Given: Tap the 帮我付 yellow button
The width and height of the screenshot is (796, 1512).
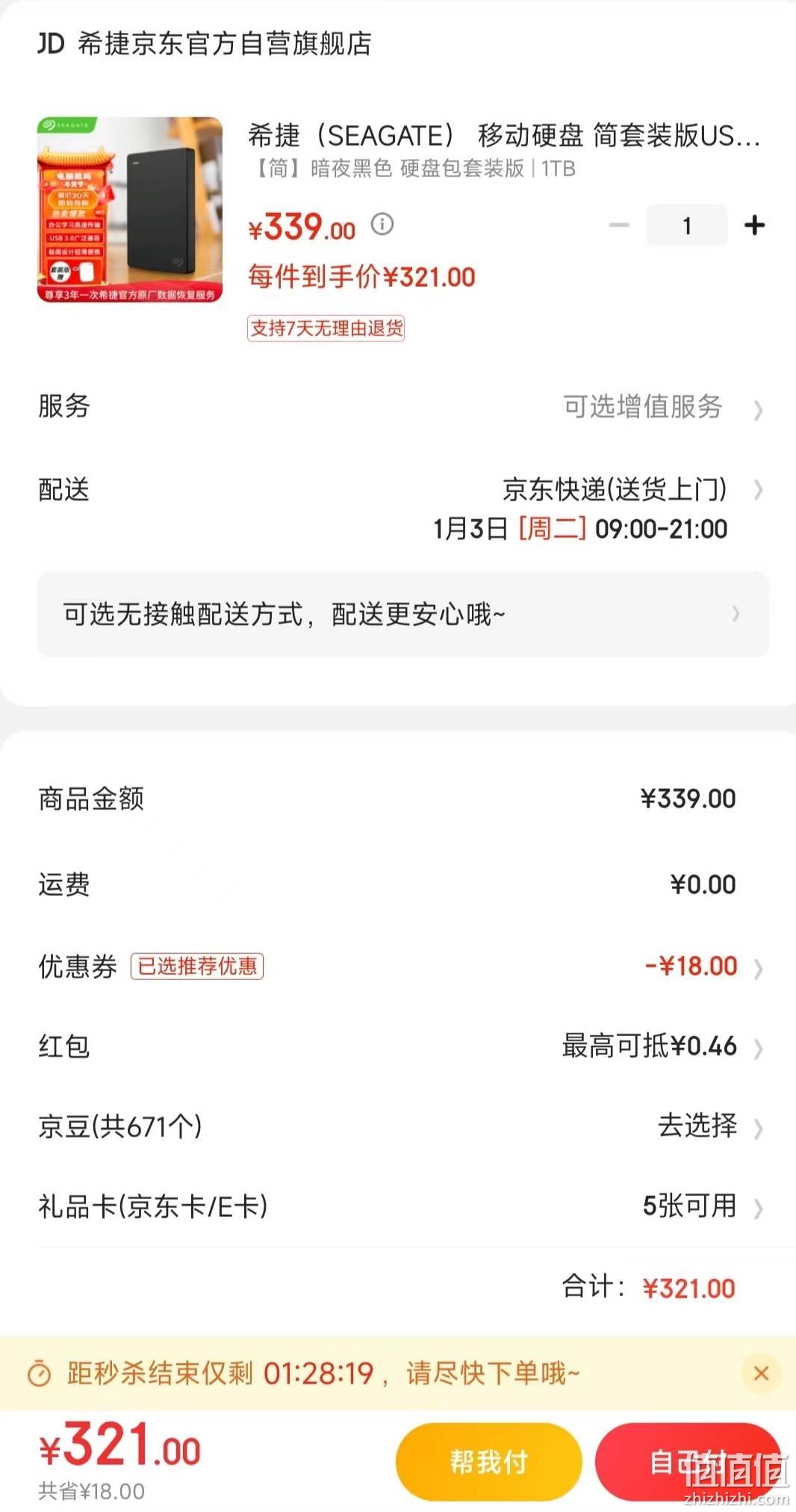Looking at the screenshot, I should (x=488, y=1461).
